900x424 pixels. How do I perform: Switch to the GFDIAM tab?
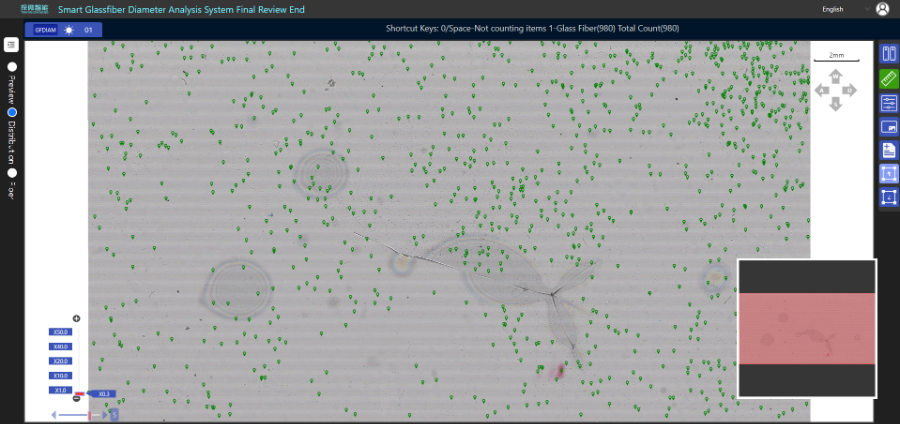(x=45, y=30)
